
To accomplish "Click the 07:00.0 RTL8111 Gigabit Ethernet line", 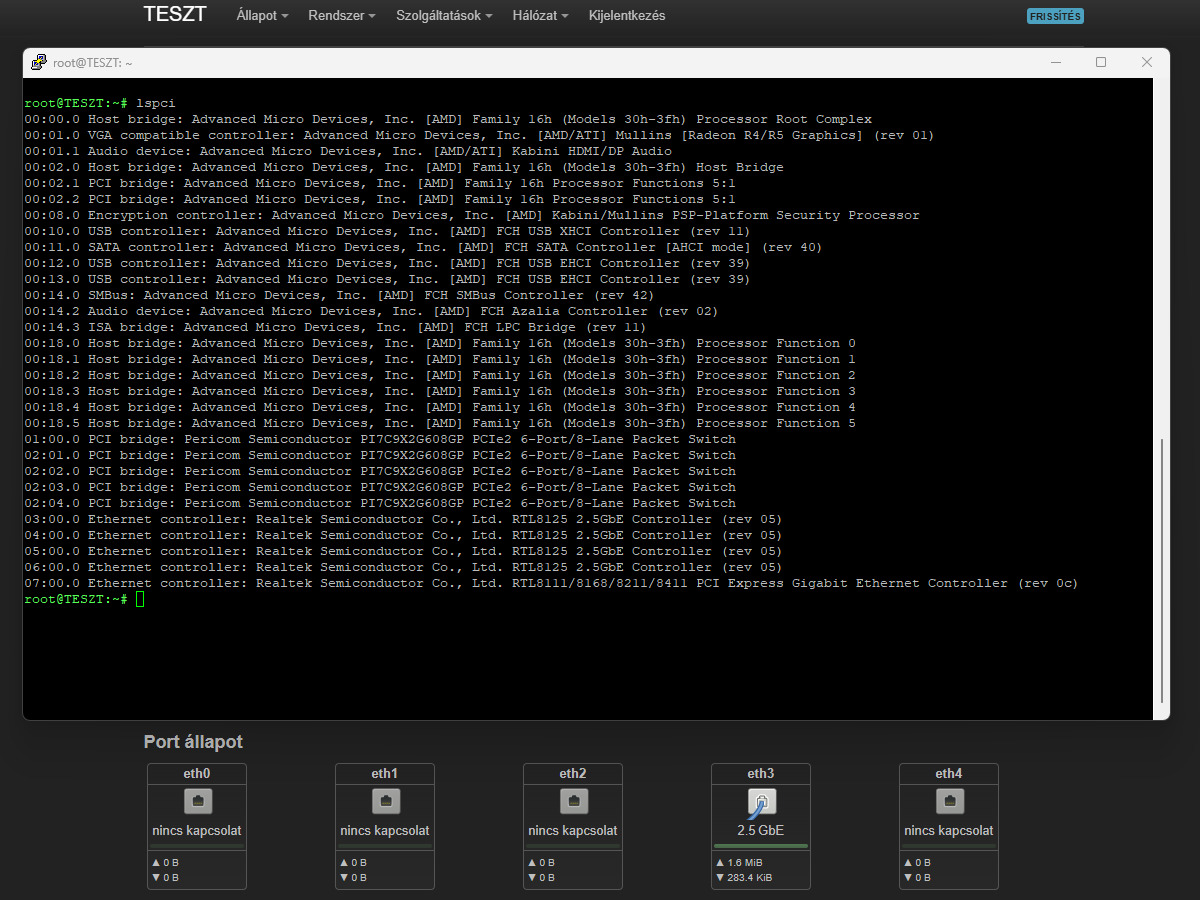I will (x=551, y=583).
